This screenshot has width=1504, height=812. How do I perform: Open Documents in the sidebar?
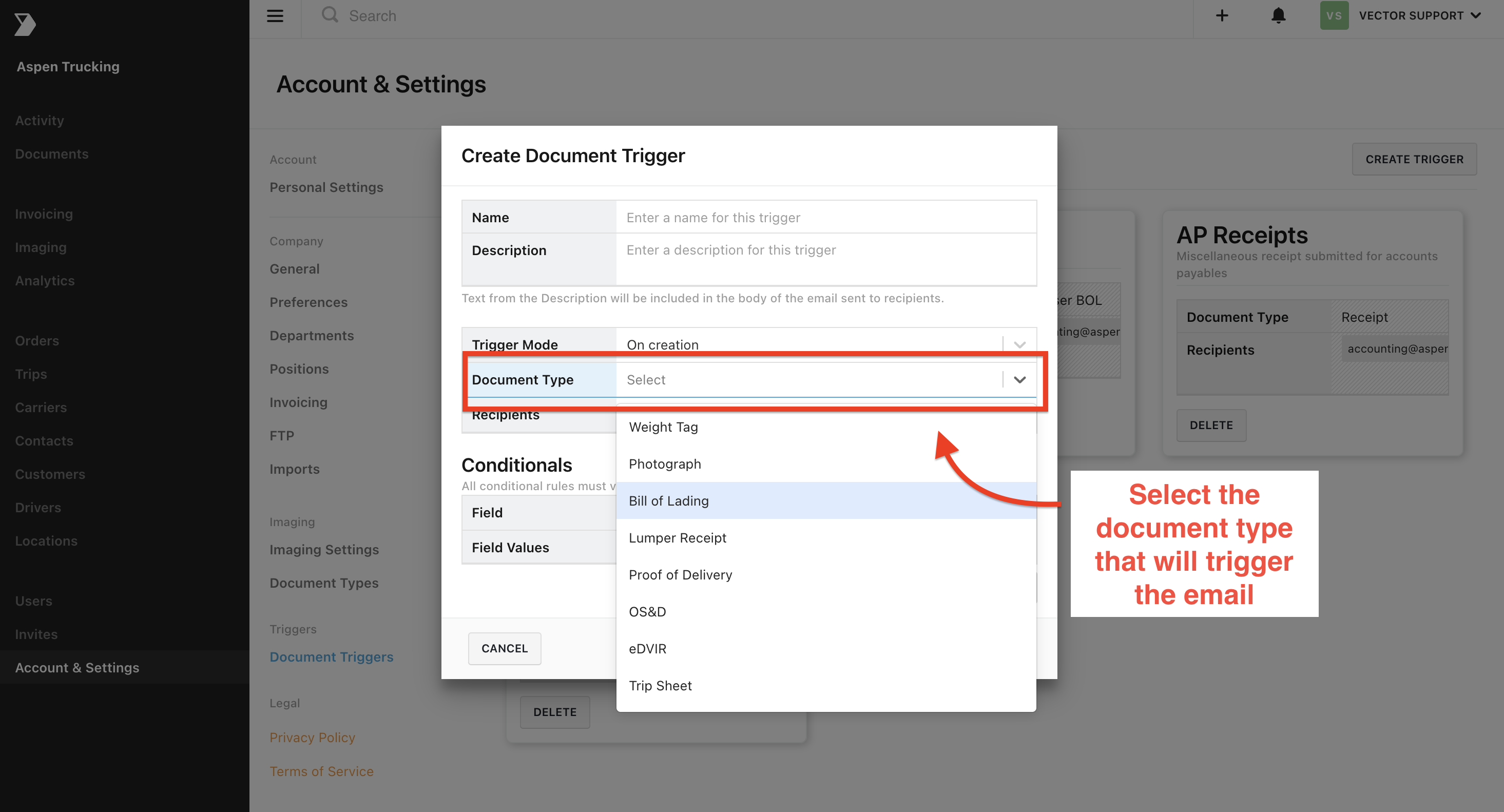tap(52, 153)
